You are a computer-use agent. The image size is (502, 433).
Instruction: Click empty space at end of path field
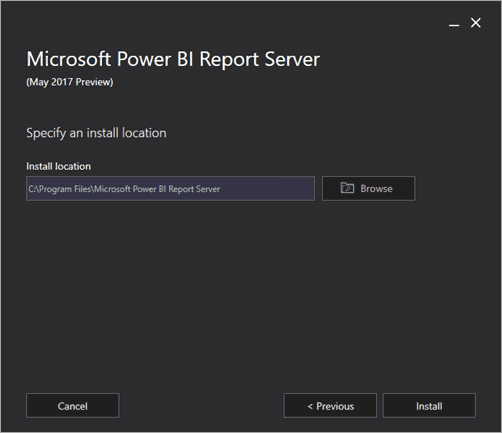coord(267,189)
